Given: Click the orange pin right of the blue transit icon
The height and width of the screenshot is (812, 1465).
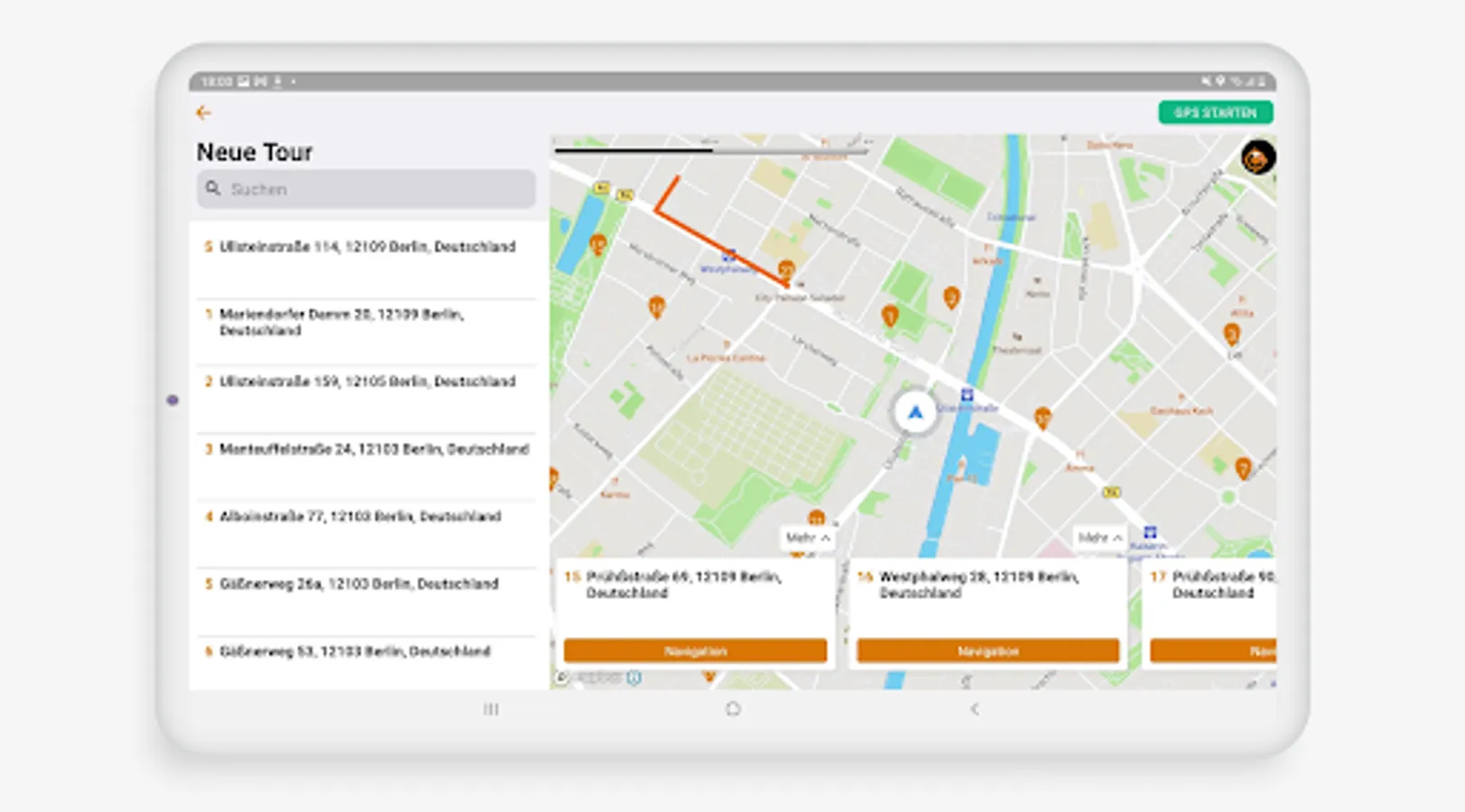Looking at the screenshot, I should click(x=1043, y=418).
